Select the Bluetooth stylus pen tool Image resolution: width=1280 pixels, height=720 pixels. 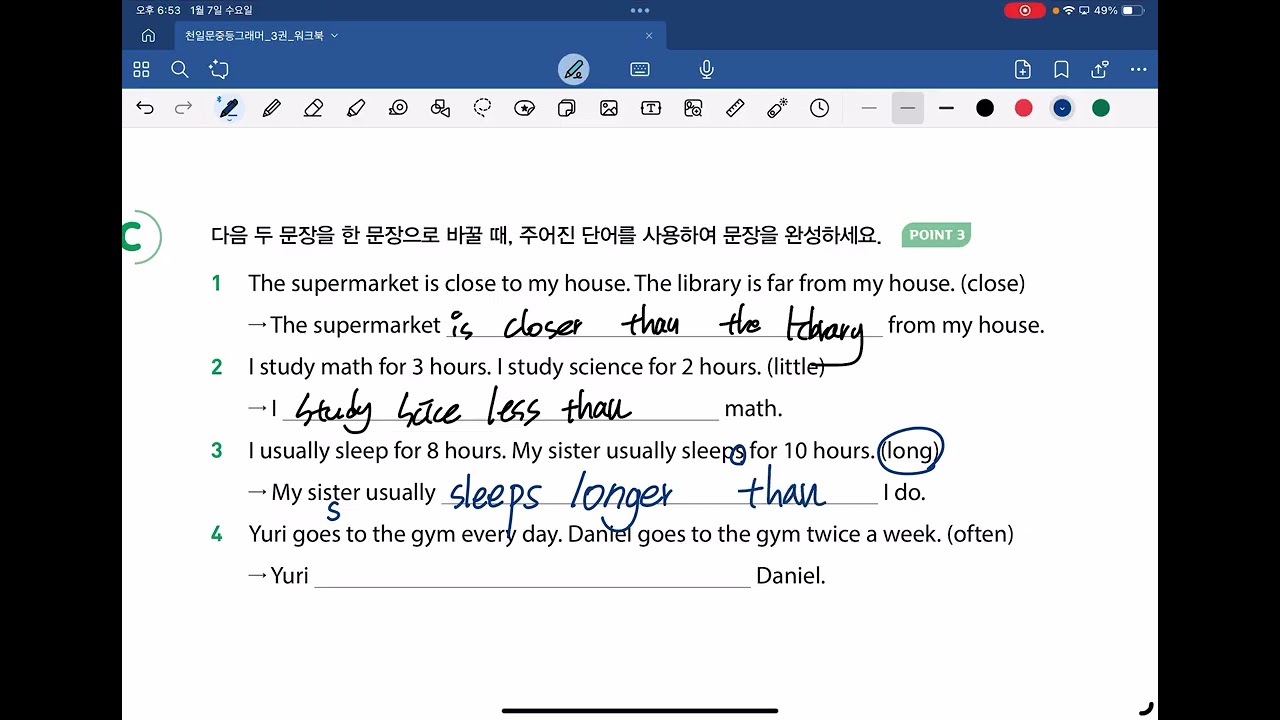[228, 108]
